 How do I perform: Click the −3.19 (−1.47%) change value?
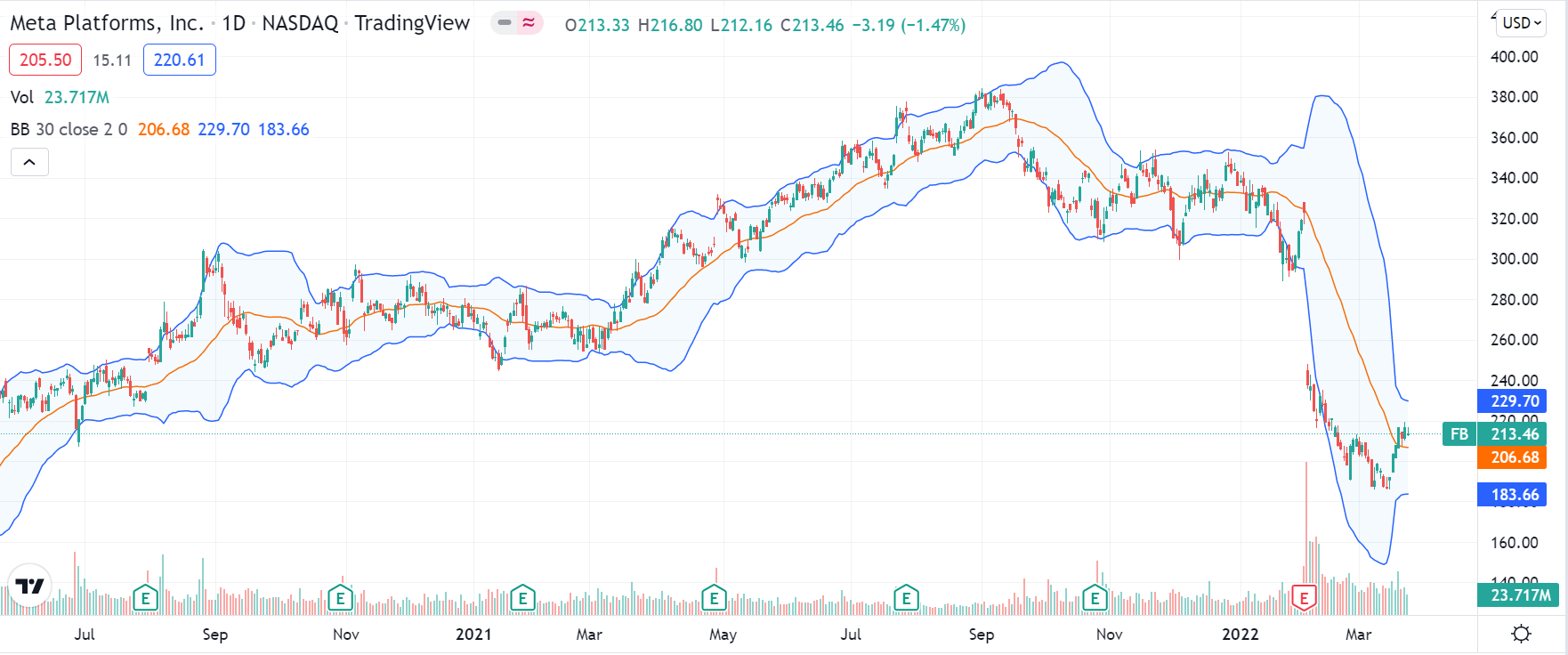pyautogui.click(x=909, y=25)
